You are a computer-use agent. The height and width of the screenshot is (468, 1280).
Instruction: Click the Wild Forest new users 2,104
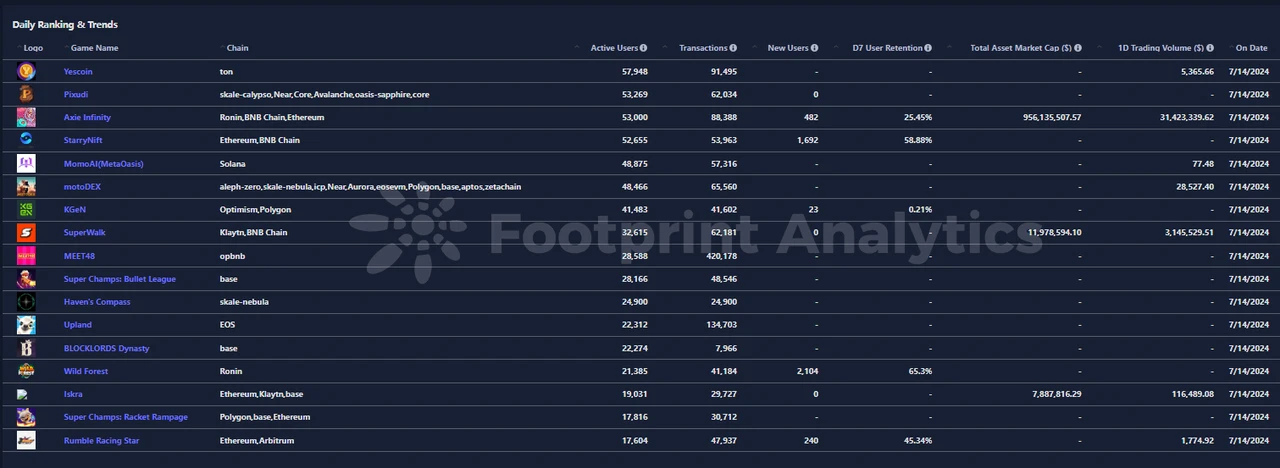pos(805,371)
